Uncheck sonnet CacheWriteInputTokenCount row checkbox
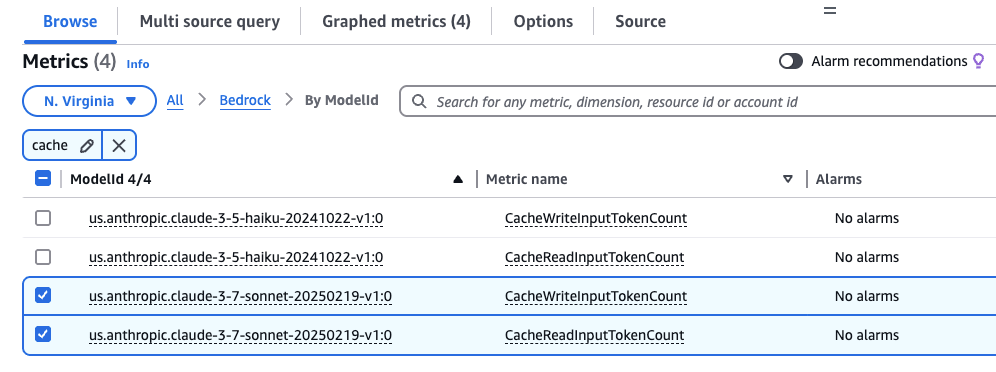996x372 pixels. click(x=43, y=296)
